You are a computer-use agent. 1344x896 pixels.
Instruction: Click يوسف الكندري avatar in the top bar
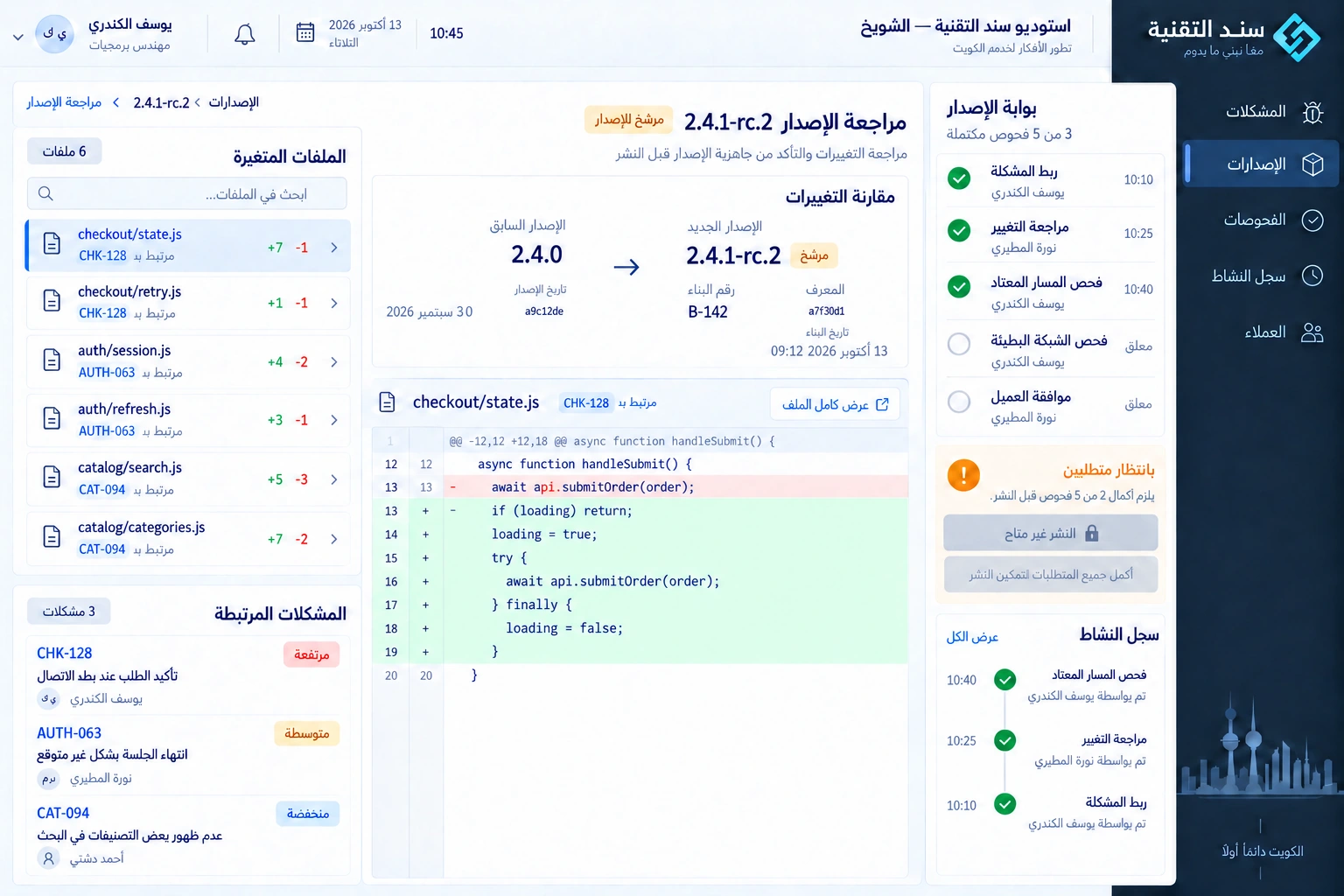[x=54, y=33]
